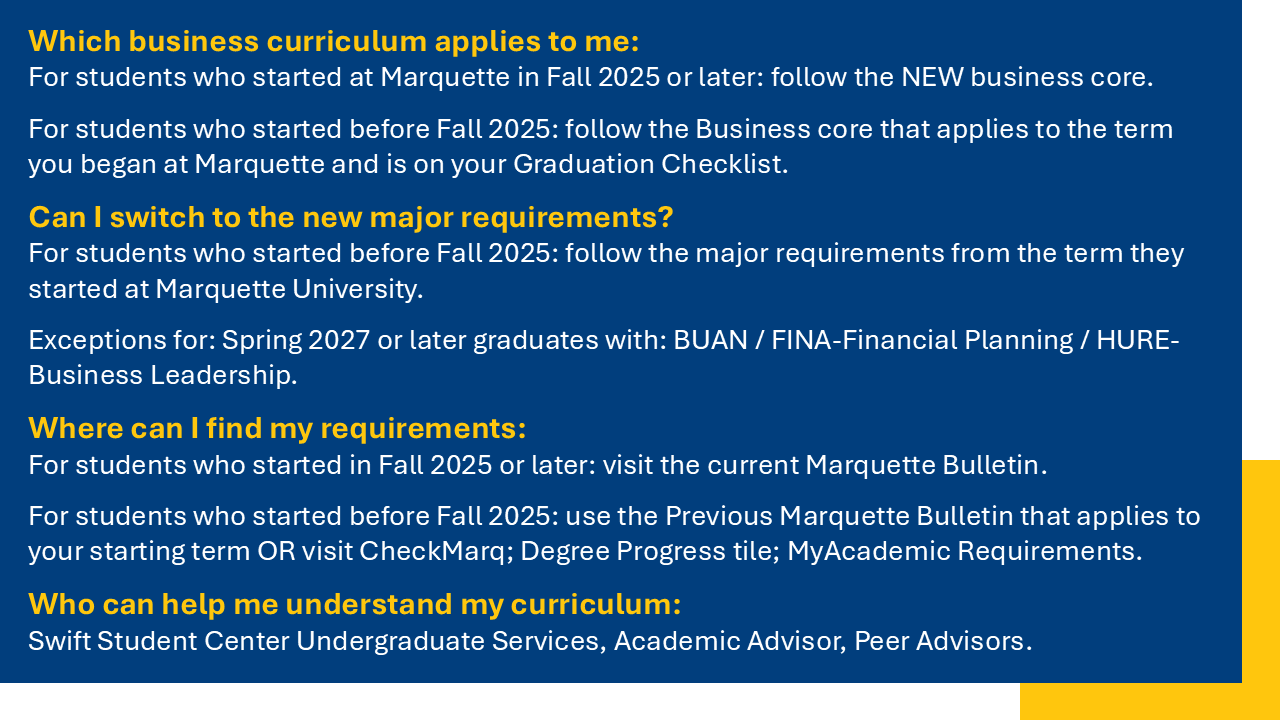Click the 'Which business curriculum applies to me' heading
Screen dimensions: 1280x720
[x=333, y=42]
